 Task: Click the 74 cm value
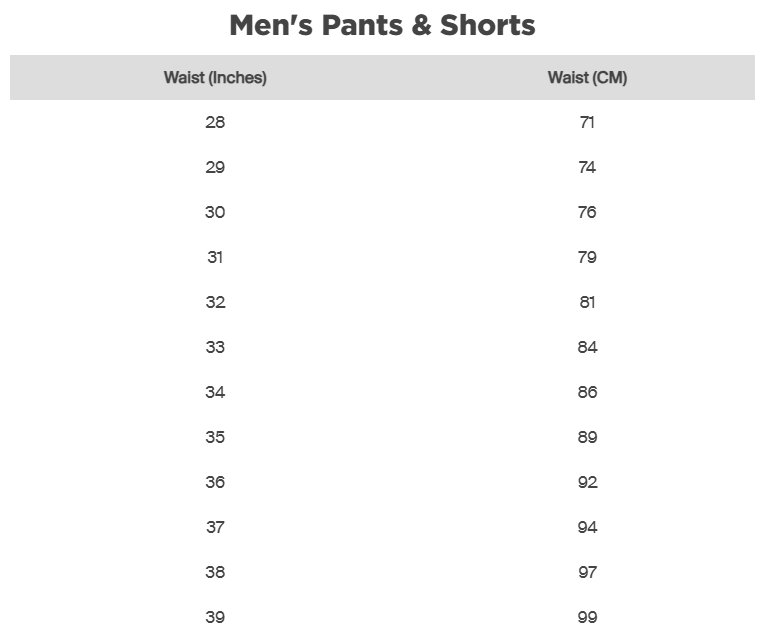click(587, 167)
